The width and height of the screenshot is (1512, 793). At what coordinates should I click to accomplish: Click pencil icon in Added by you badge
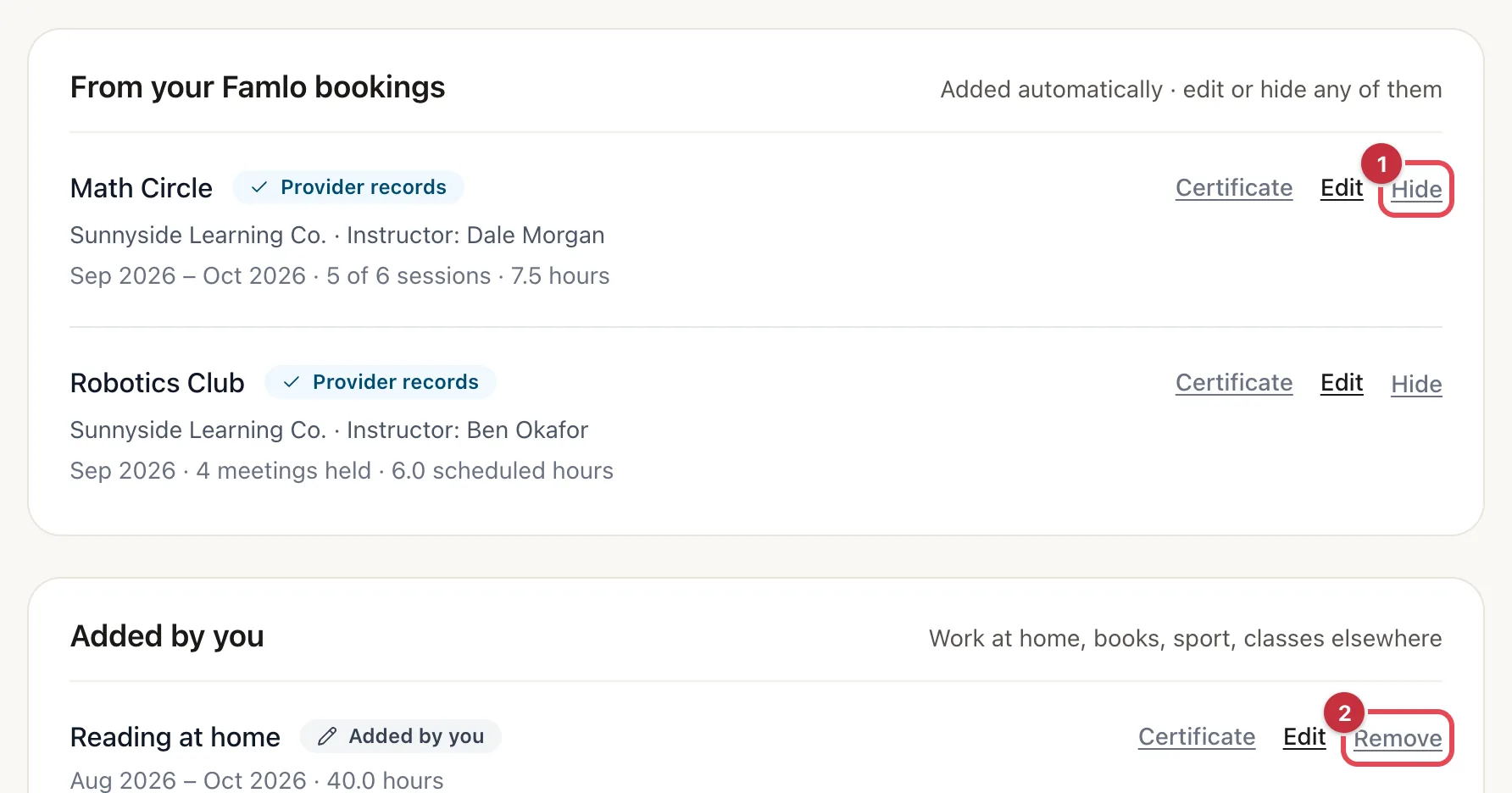coord(327,736)
